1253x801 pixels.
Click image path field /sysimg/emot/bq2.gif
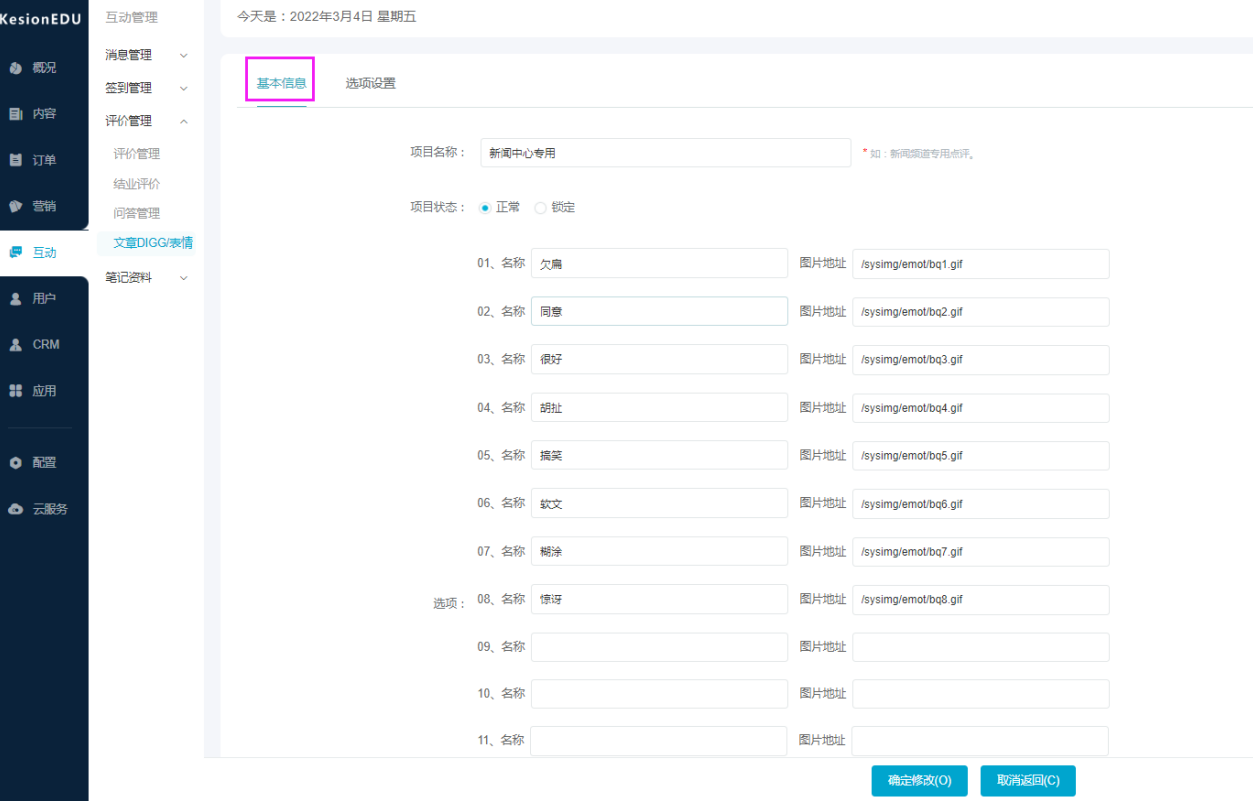pos(981,312)
